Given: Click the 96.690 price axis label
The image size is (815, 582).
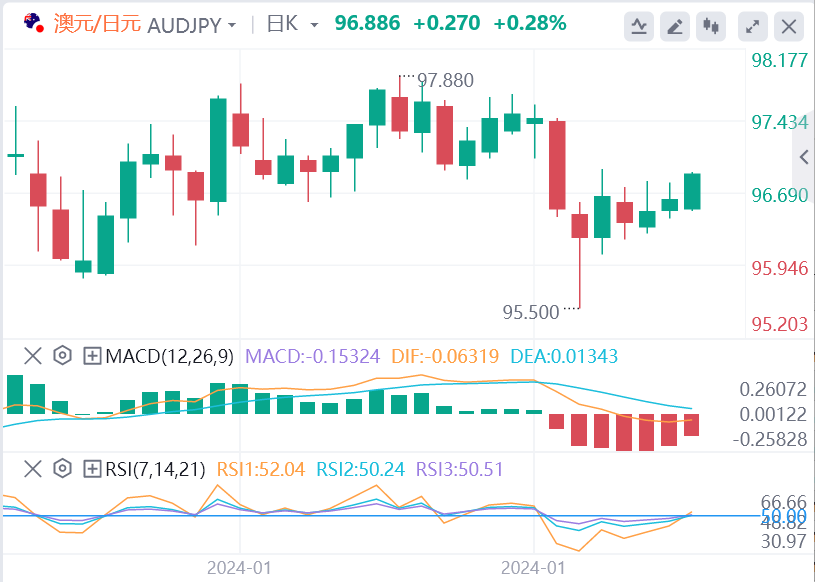Looking at the screenshot, I should click(780, 195).
